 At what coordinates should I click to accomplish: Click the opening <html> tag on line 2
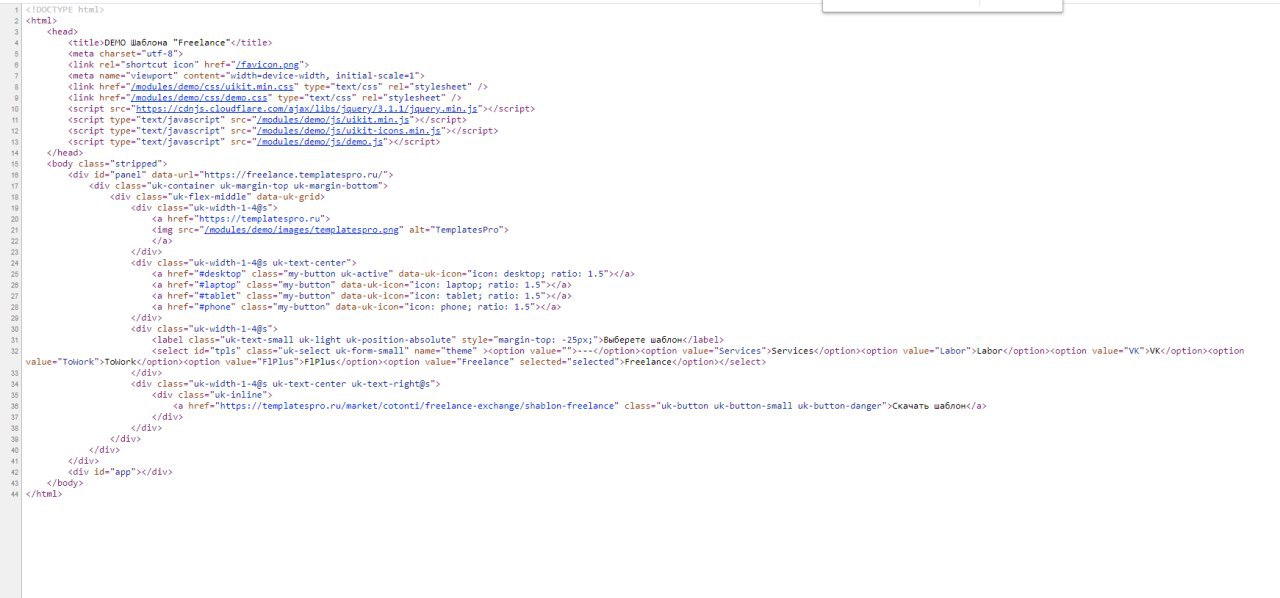(x=42, y=20)
